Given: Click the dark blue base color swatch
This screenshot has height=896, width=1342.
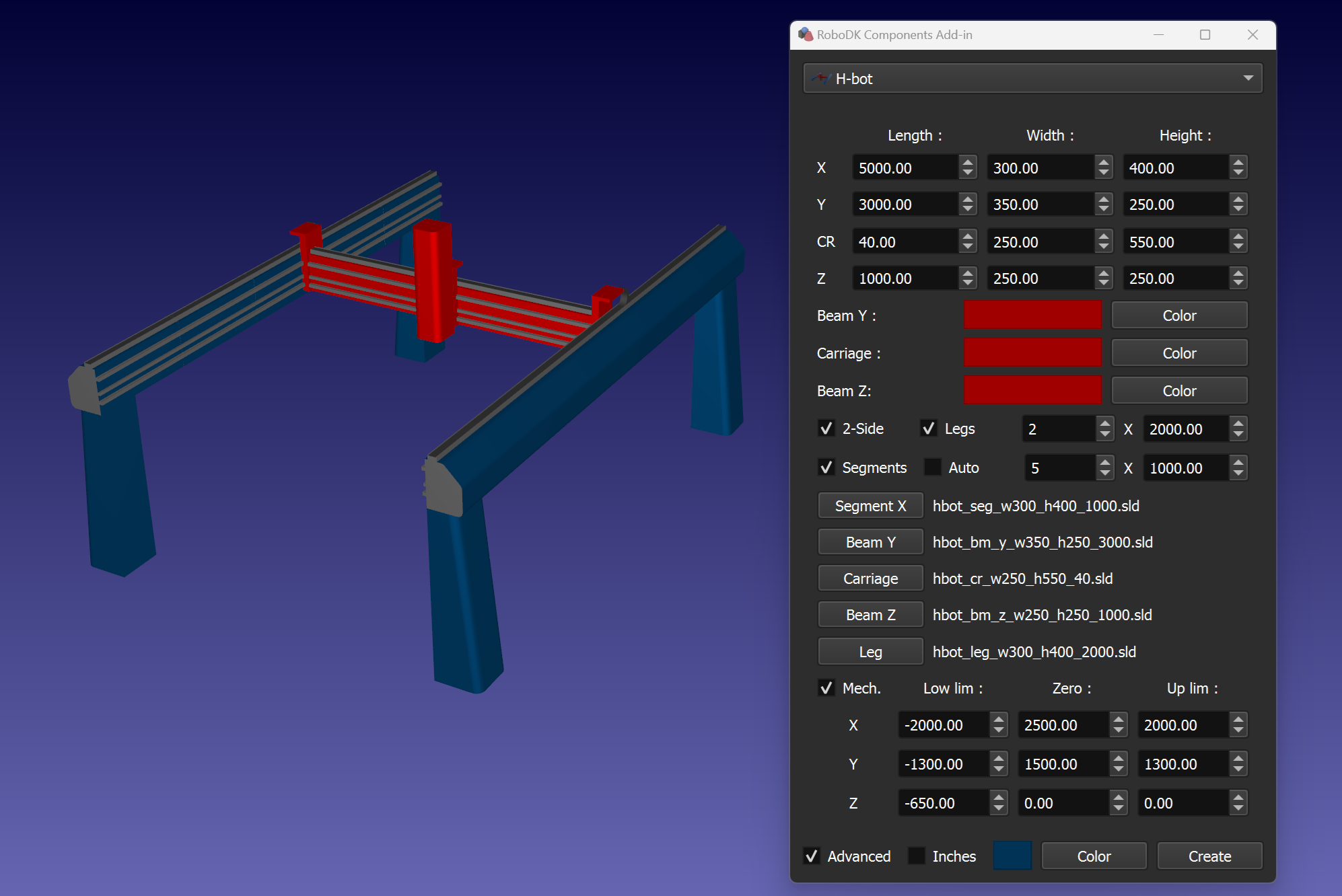Looking at the screenshot, I should tap(1012, 856).
